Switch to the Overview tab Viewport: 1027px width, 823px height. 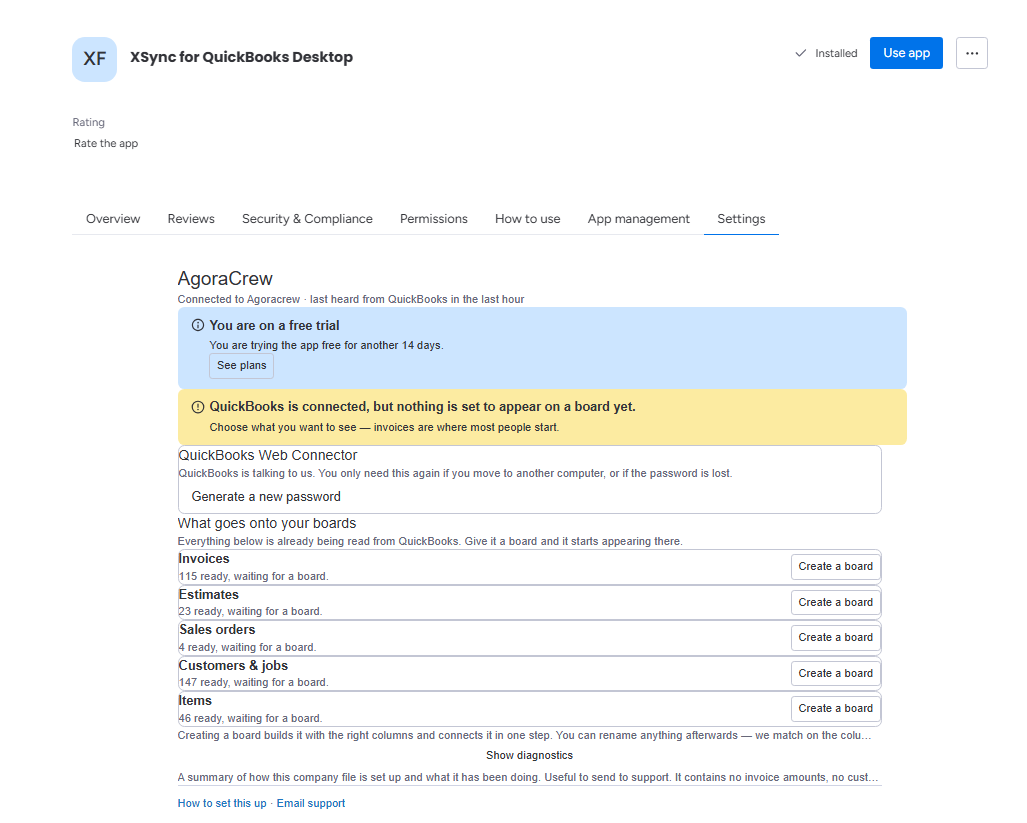pos(113,219)
